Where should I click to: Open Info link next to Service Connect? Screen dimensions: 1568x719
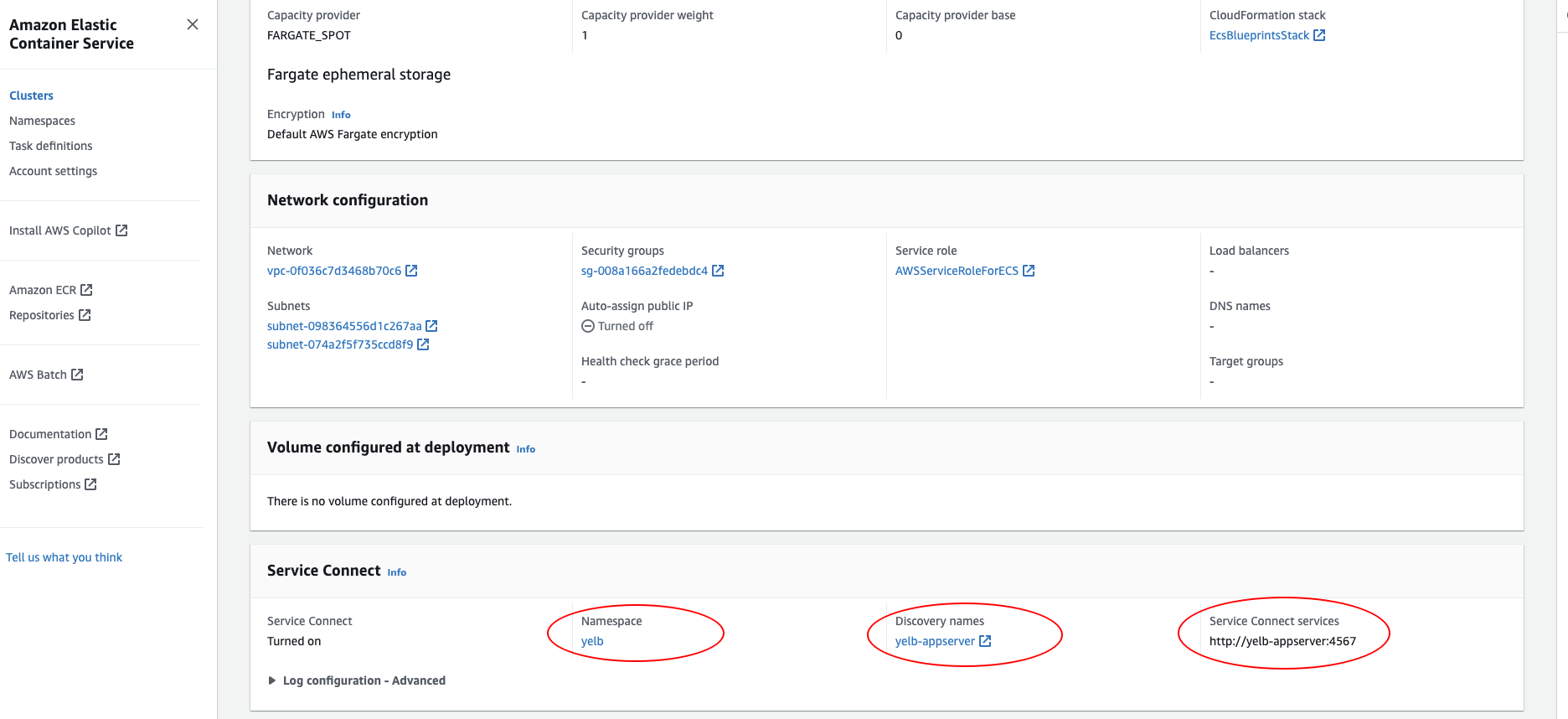pyautogui.click(x=397, y=572)
